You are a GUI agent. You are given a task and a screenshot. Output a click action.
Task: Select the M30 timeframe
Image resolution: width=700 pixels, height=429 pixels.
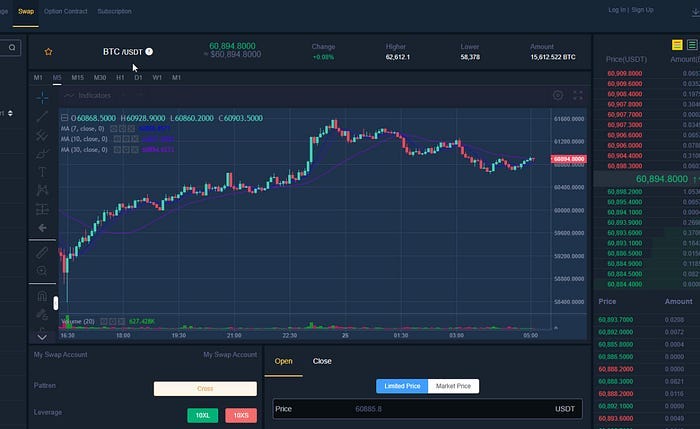(100, 78)
